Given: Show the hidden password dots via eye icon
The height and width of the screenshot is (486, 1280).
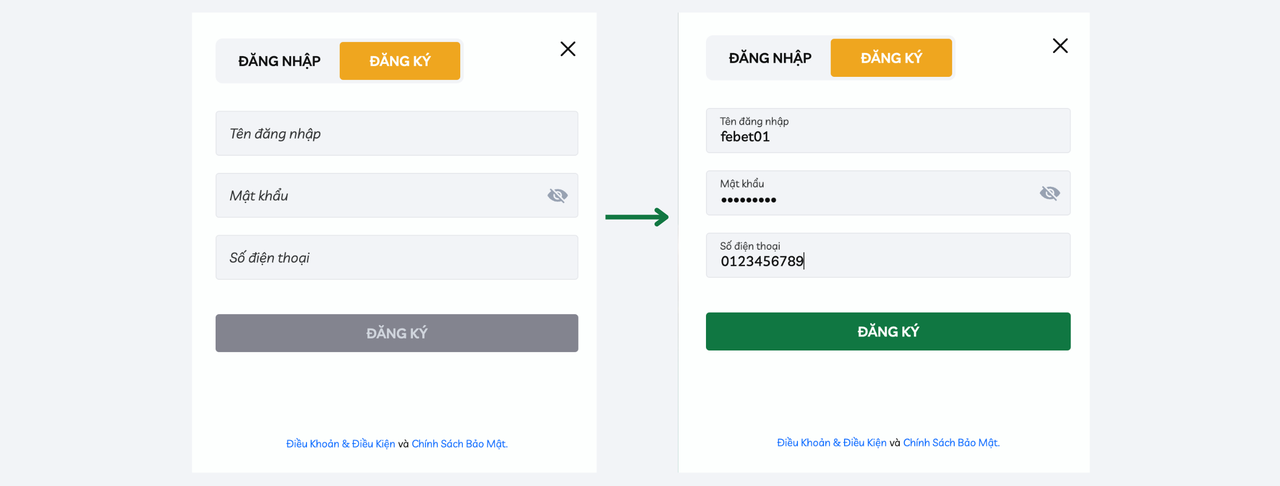Looking at the screenshot, I should click(x=1049, y=193).
